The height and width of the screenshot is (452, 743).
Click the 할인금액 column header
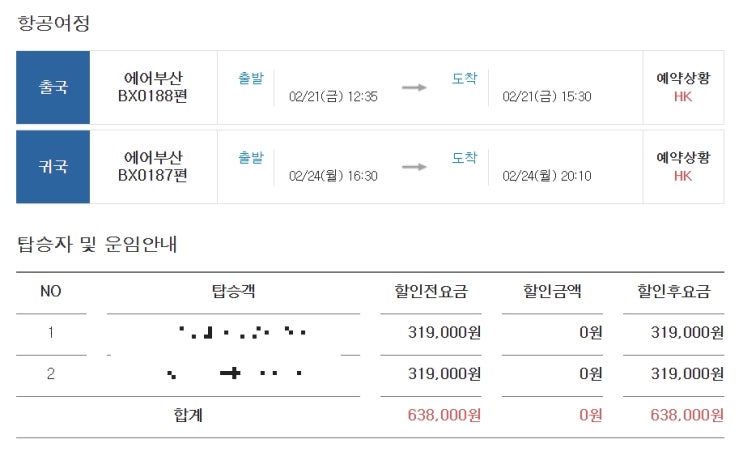coord(552,292)
